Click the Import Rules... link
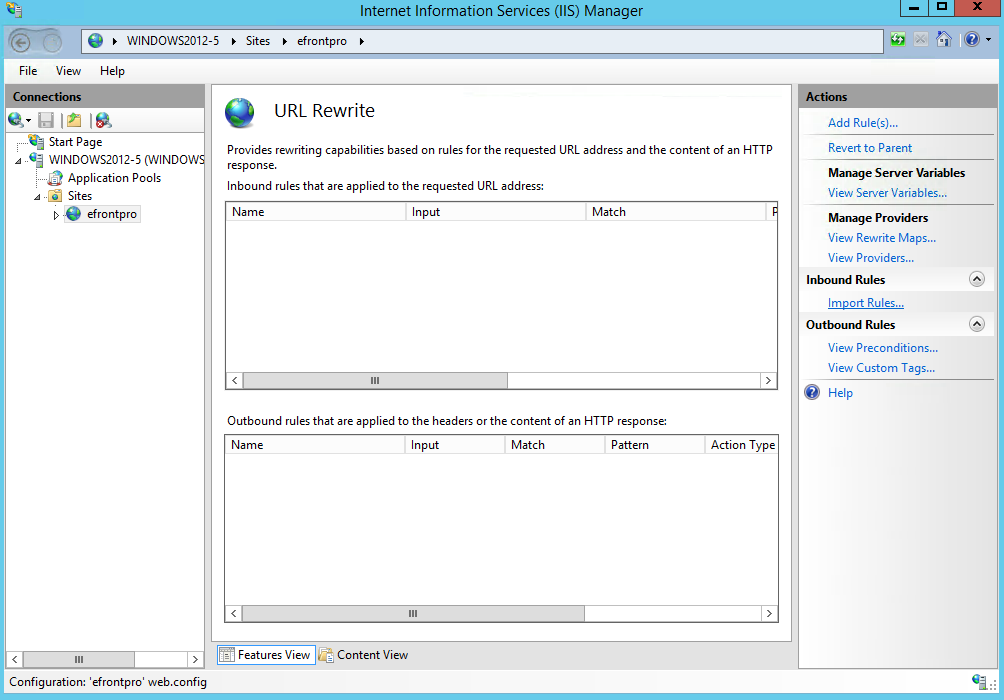 (865, 303)
